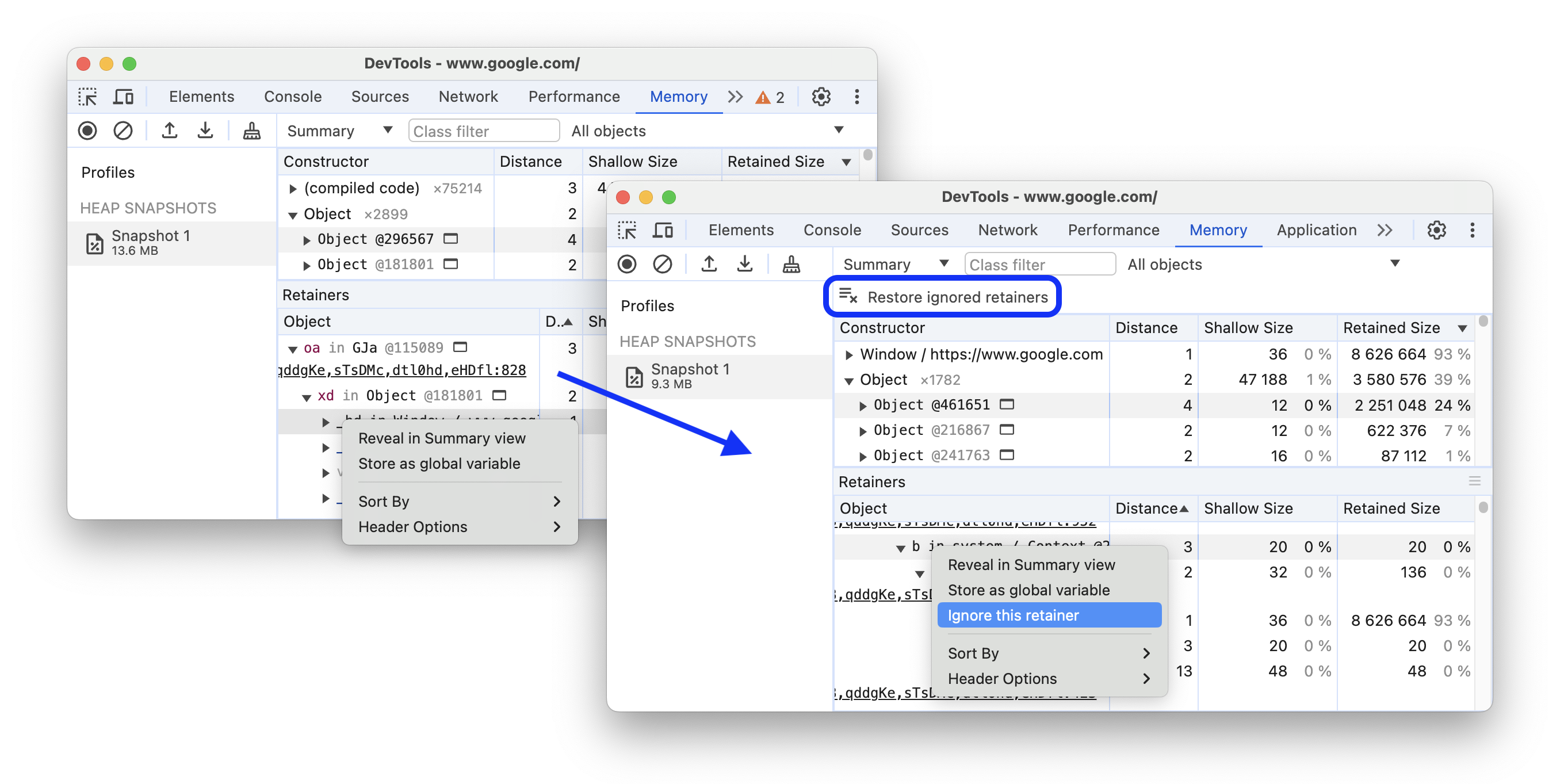Click the collect garbage icon
Viewport: 1564px width, 784px height.
[791, 264]
